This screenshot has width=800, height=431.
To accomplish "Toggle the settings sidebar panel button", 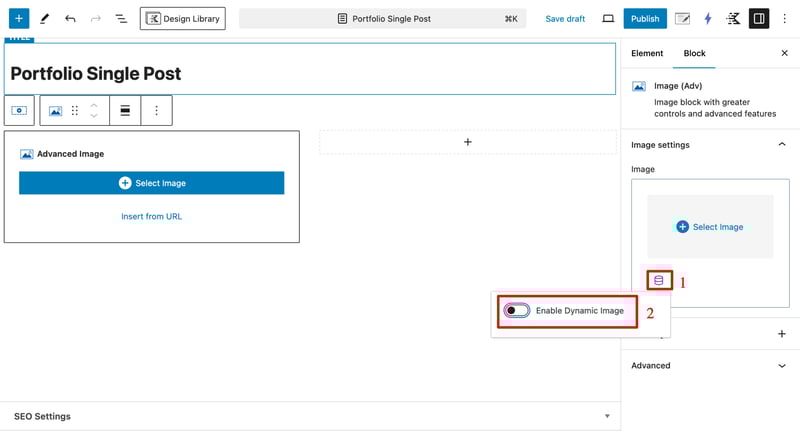I will pyautogui.click(x=759, y=18).
